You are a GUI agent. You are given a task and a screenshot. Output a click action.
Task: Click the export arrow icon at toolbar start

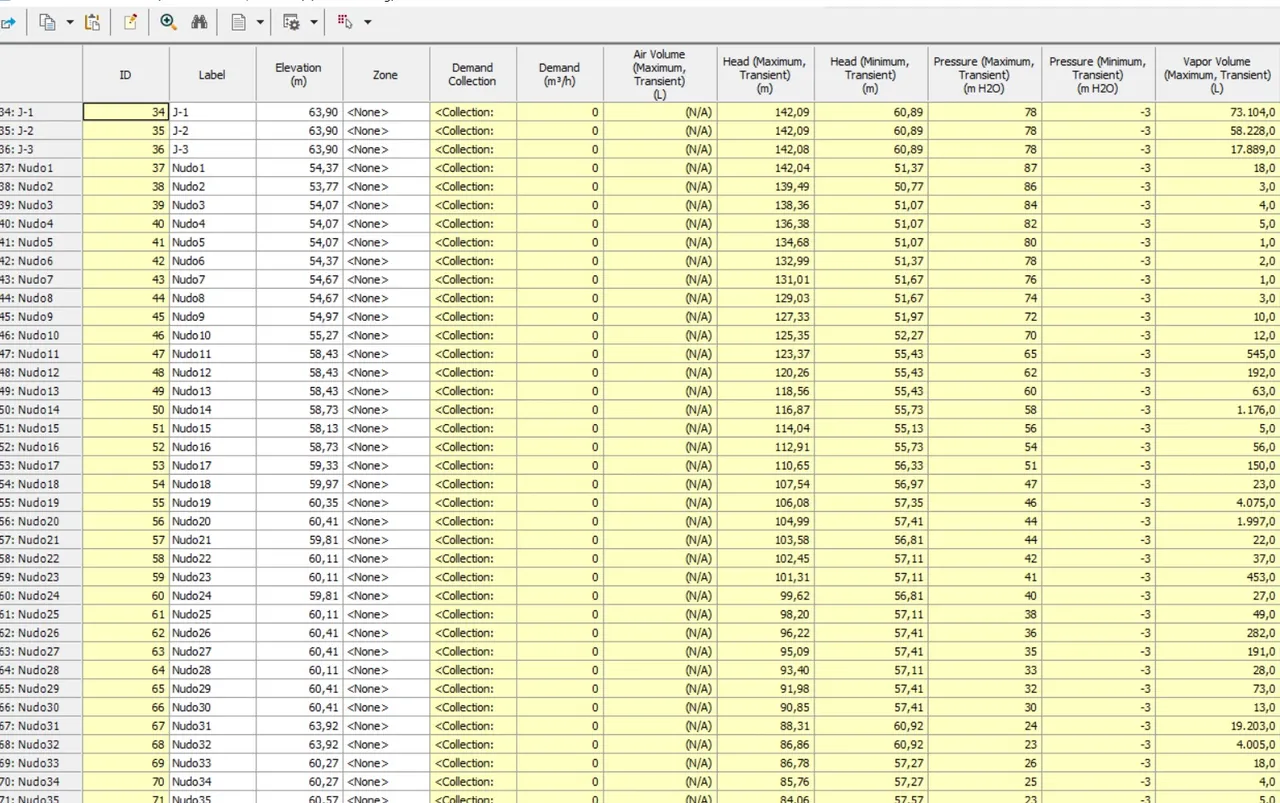click(8, 22)
